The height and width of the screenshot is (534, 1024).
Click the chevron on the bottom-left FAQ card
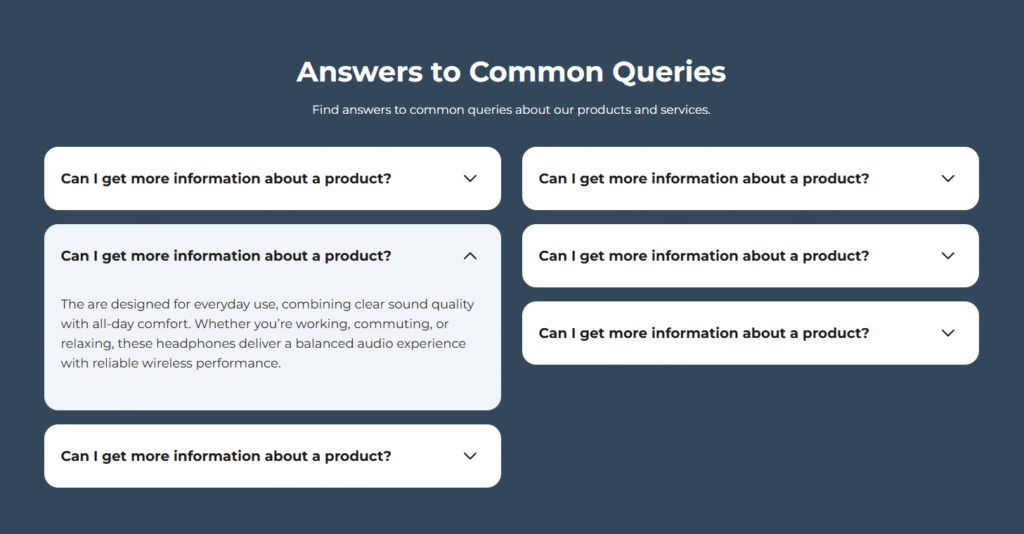[x=470, y=456]
